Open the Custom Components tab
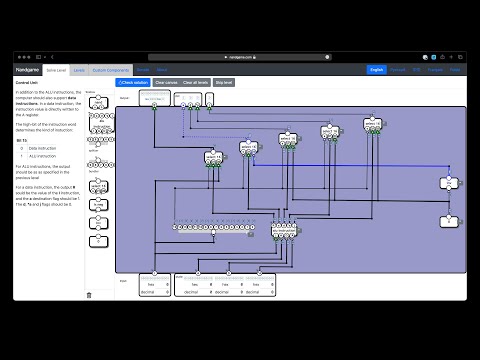This screenshot has width=480, height=360. coord(111,70)
